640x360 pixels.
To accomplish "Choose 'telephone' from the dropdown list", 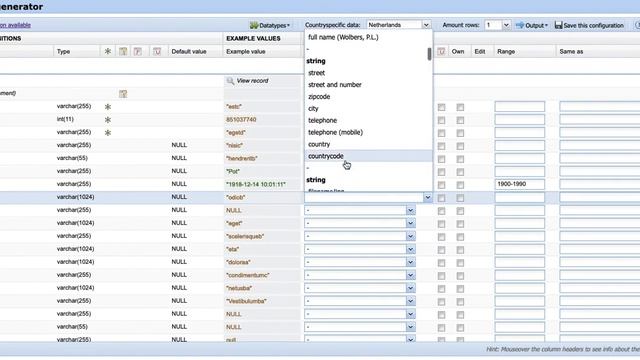I will [322, 120].
